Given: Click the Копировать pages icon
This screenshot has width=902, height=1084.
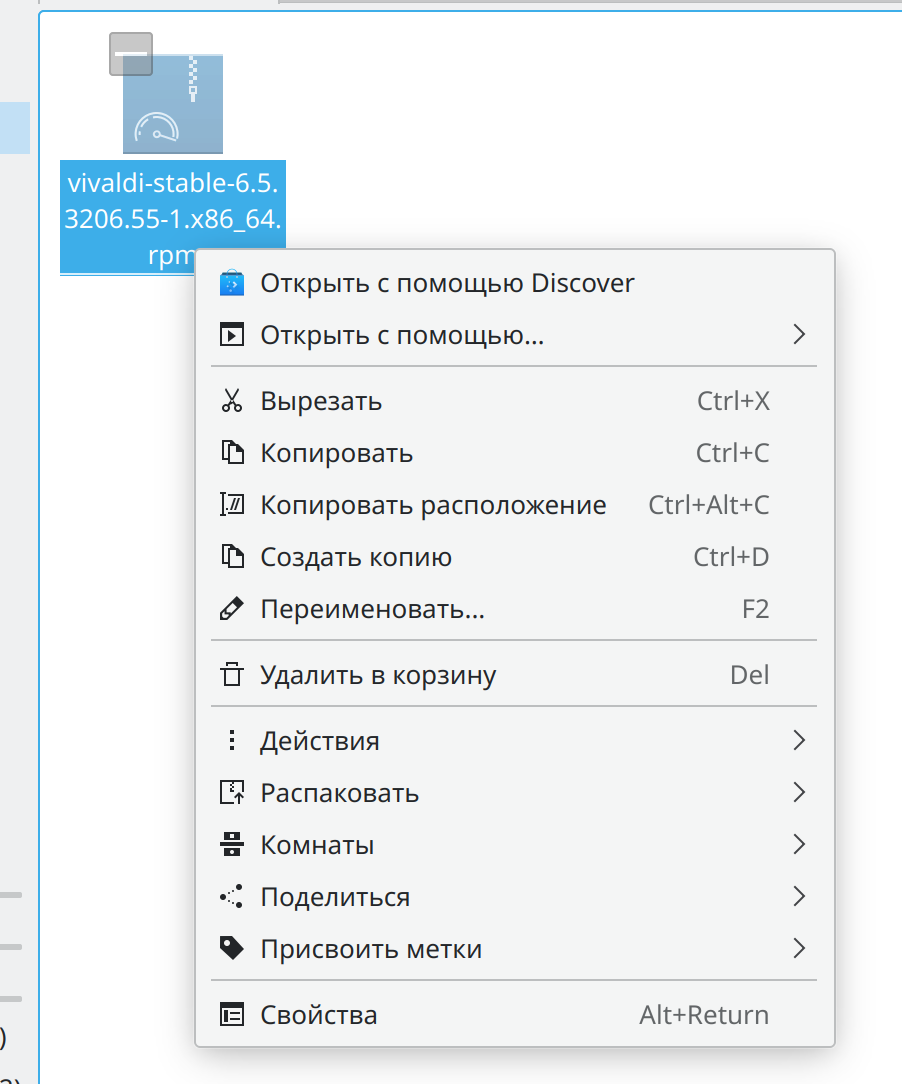Looking at the screenshot, I should (x=231, y=453).
